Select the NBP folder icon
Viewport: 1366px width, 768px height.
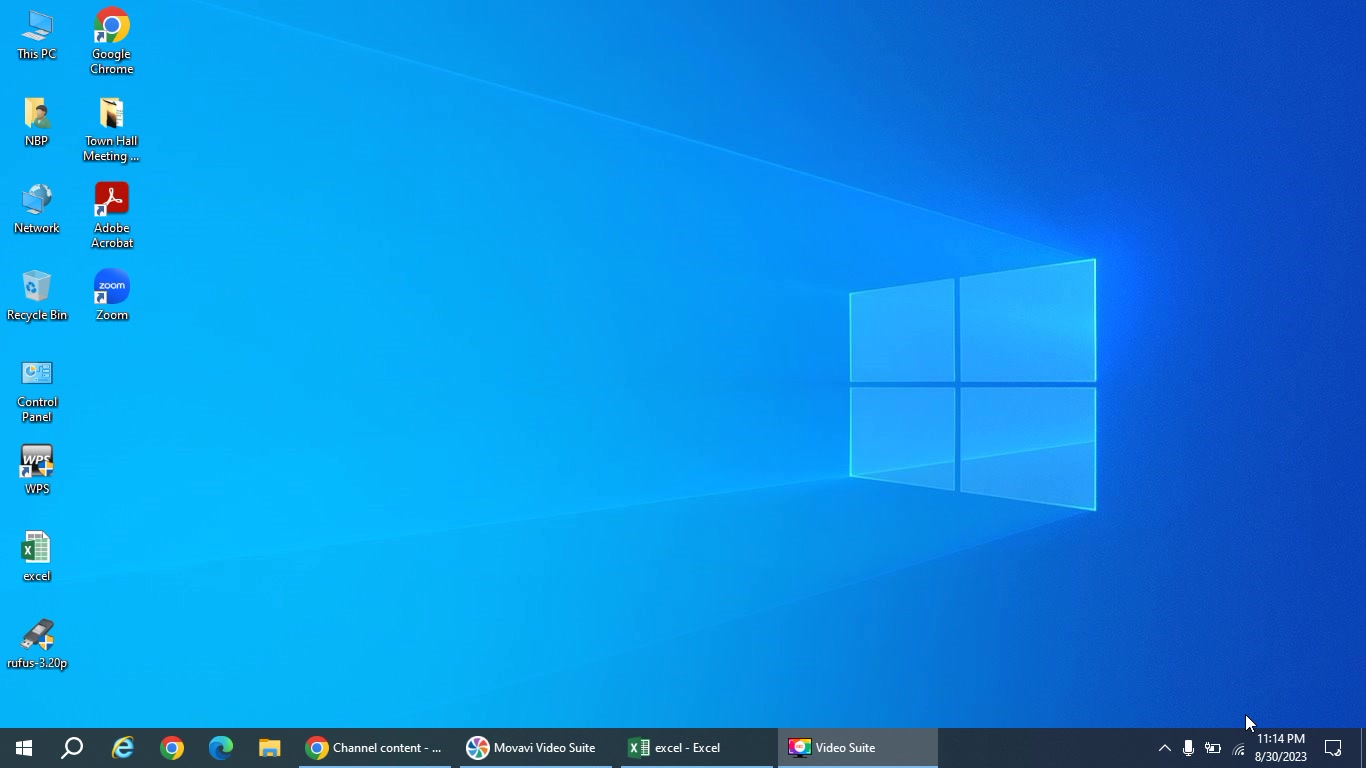click(x=37, y=122)
